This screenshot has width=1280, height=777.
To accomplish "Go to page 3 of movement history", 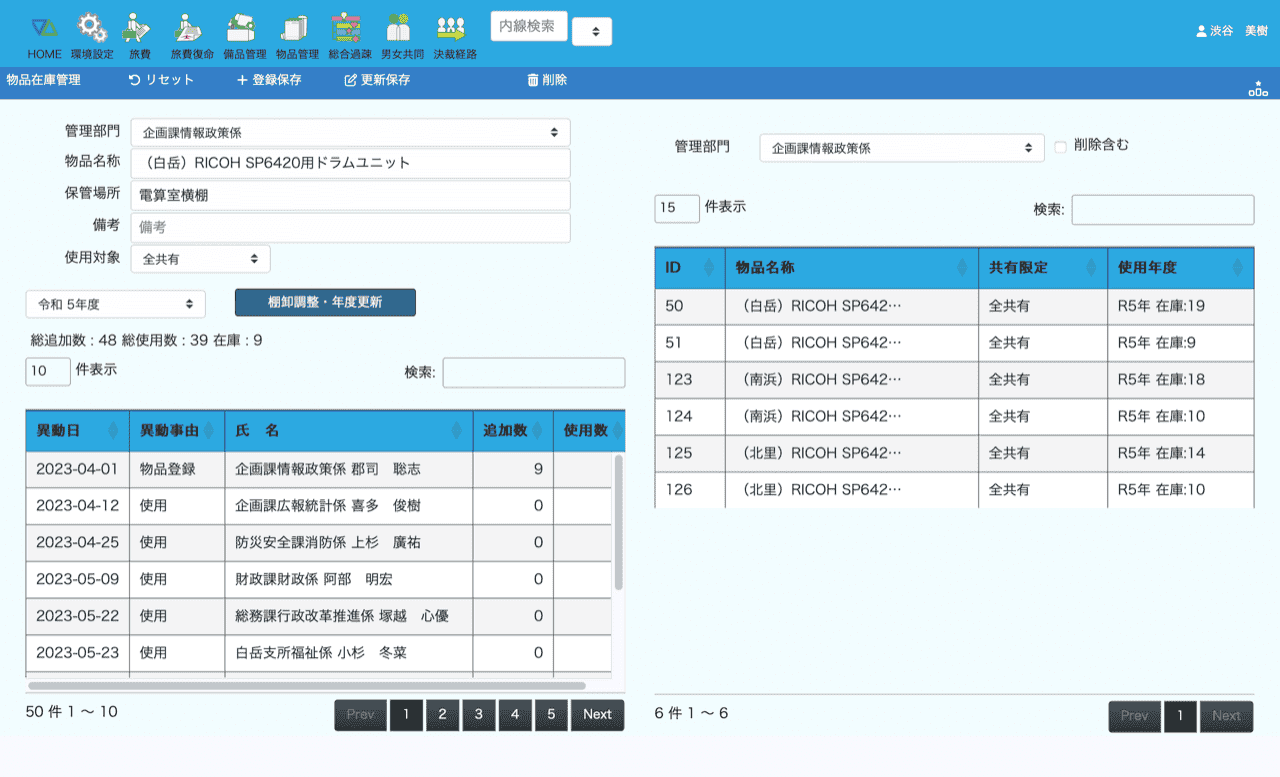I will (x=478, y=714).
